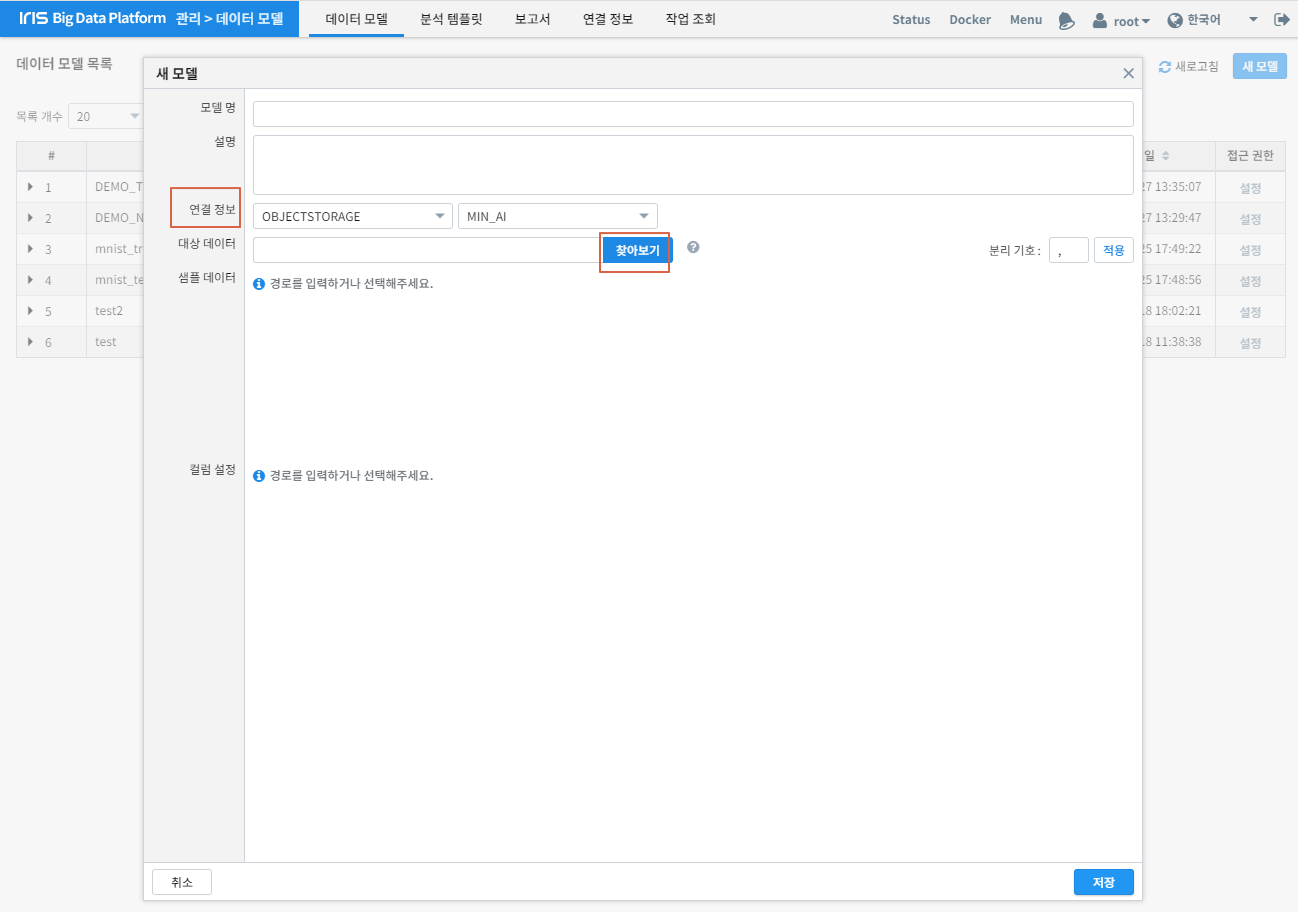Image resolution: width=1298 pixels, height=912 pixels.
Task: Open the 작업 조회 tab
Action: pyautogui.click(x=690, y=19)
